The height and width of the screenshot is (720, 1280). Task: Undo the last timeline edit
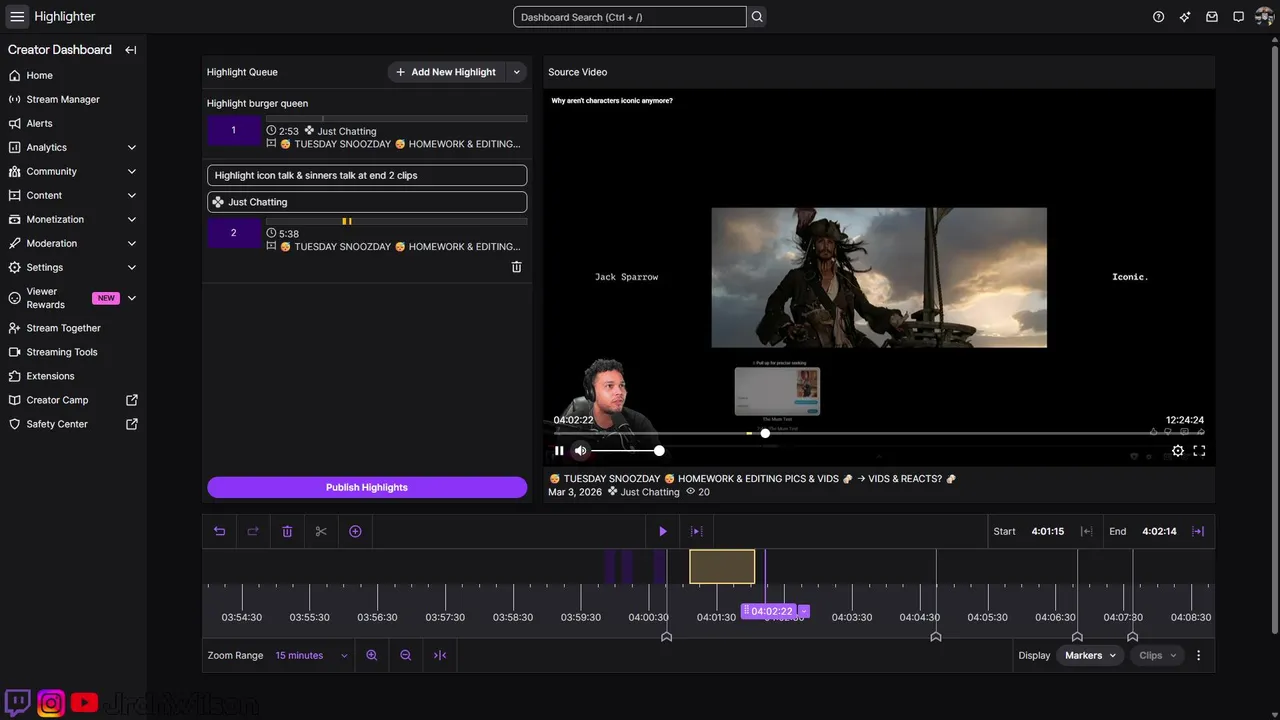pyautogui.click(x=220, y=531)
